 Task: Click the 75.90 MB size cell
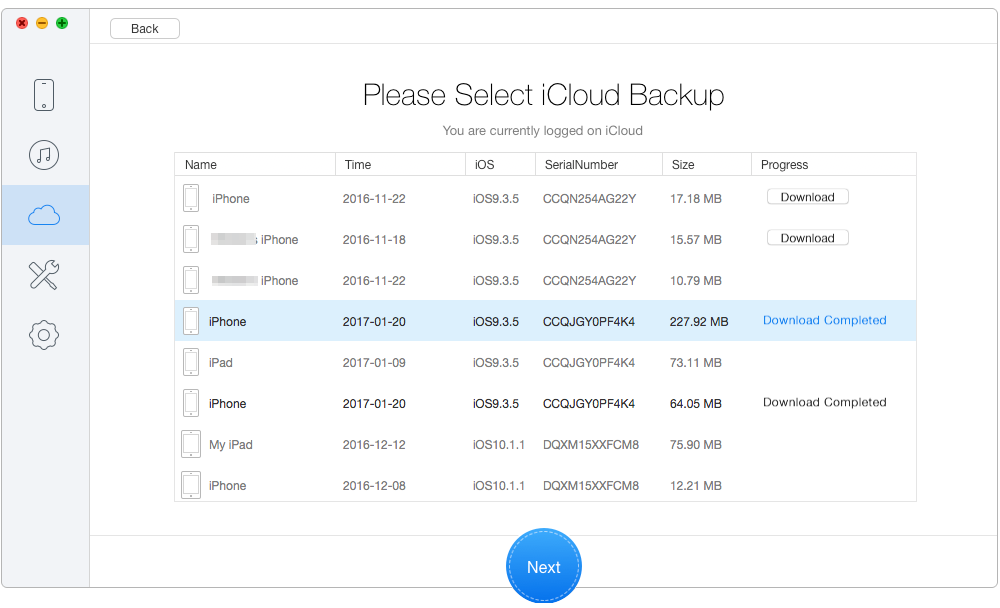[696, 445]
